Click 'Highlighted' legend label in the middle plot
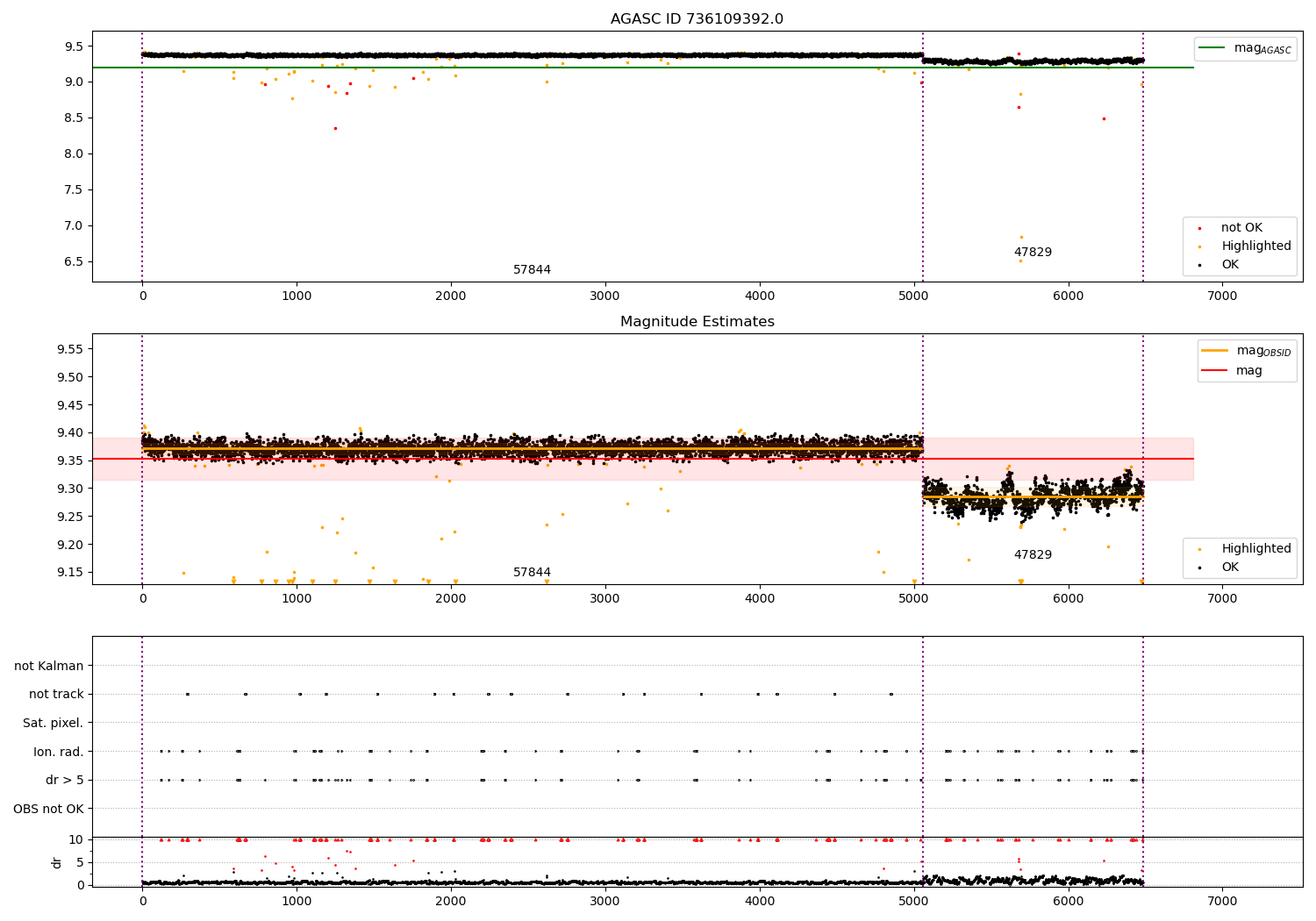 1255,549
